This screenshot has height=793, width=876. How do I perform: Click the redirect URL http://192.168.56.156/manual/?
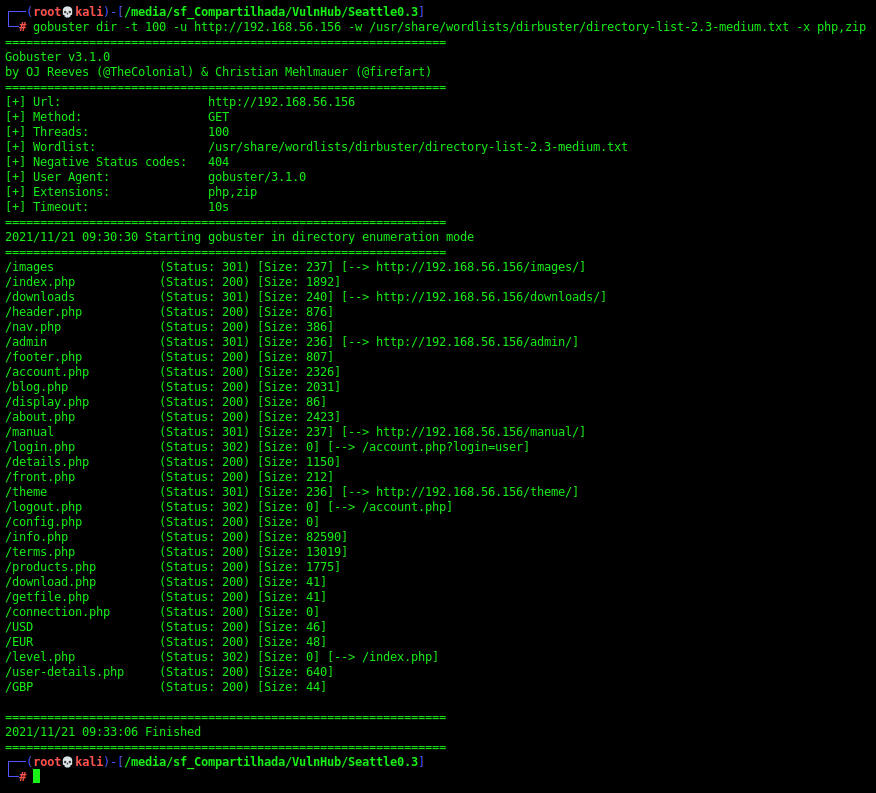477,431
